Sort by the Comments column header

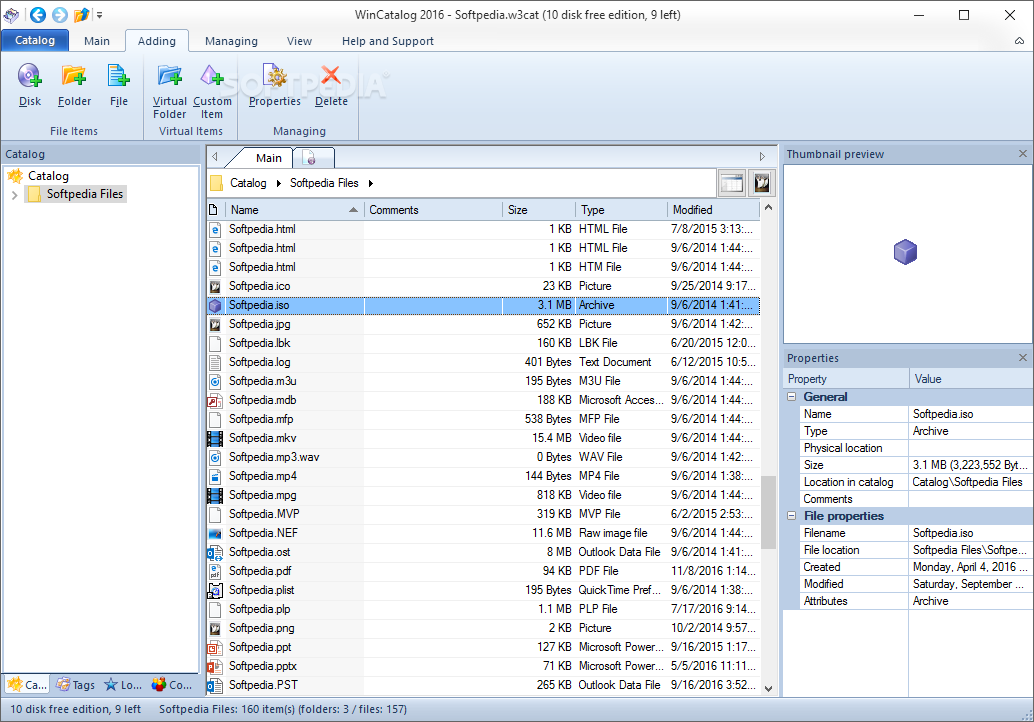tap(433, 210)
